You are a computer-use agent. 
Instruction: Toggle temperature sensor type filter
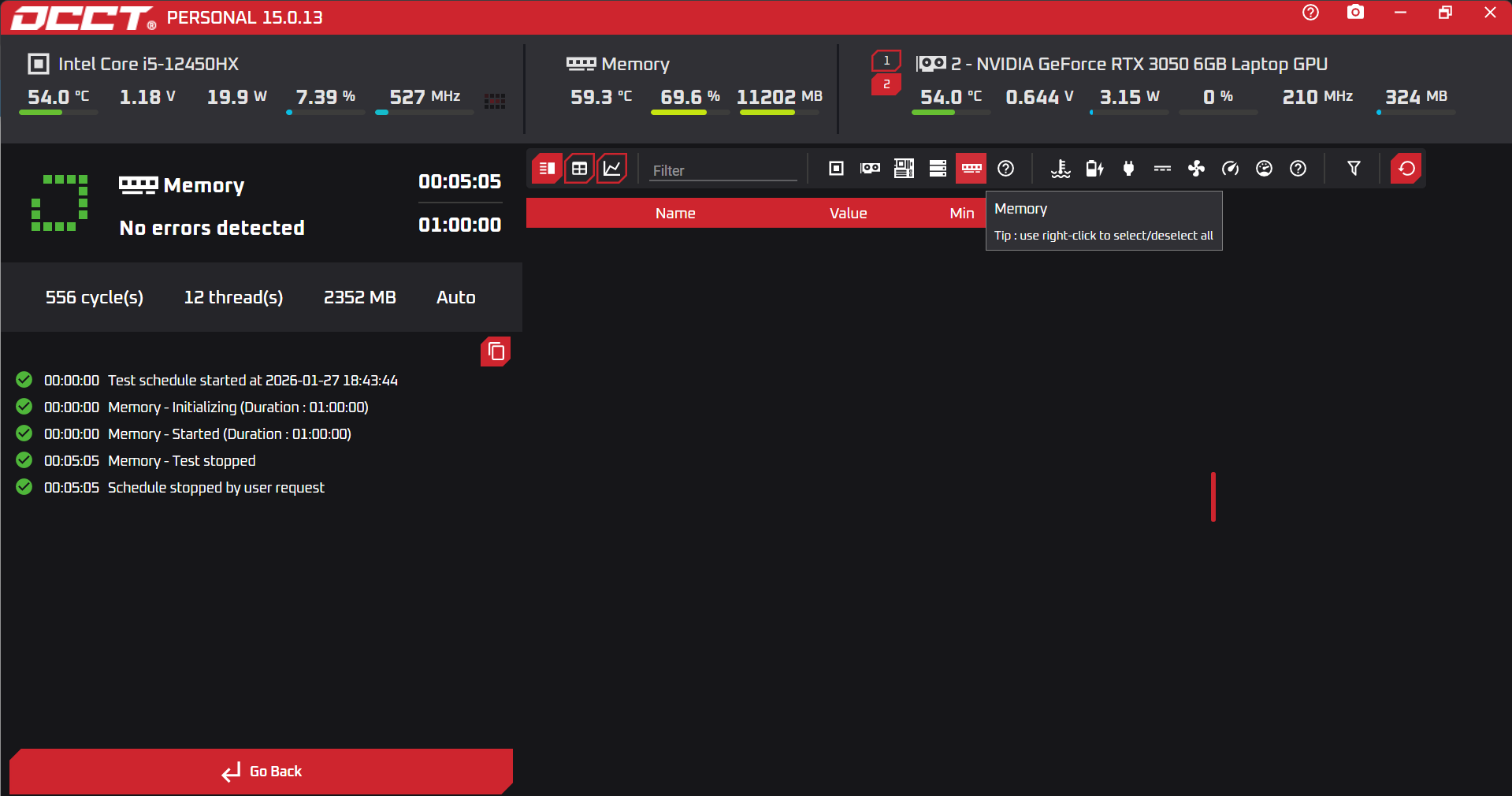click(1061, 169)
